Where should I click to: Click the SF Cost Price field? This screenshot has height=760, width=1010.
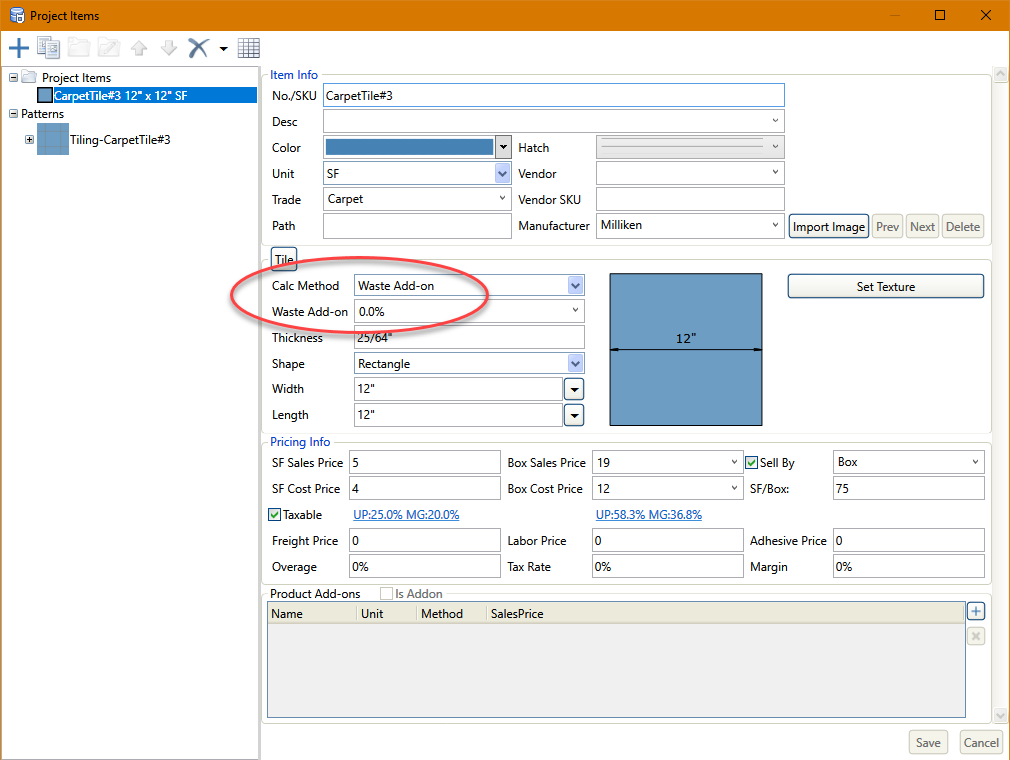[x=424, y=488]
